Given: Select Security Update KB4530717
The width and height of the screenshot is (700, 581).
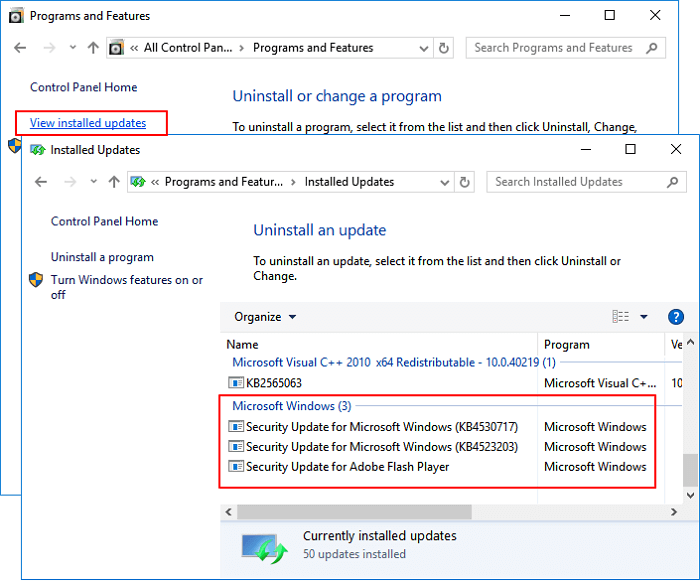Looking at the screenshot, I should (382, 427).
